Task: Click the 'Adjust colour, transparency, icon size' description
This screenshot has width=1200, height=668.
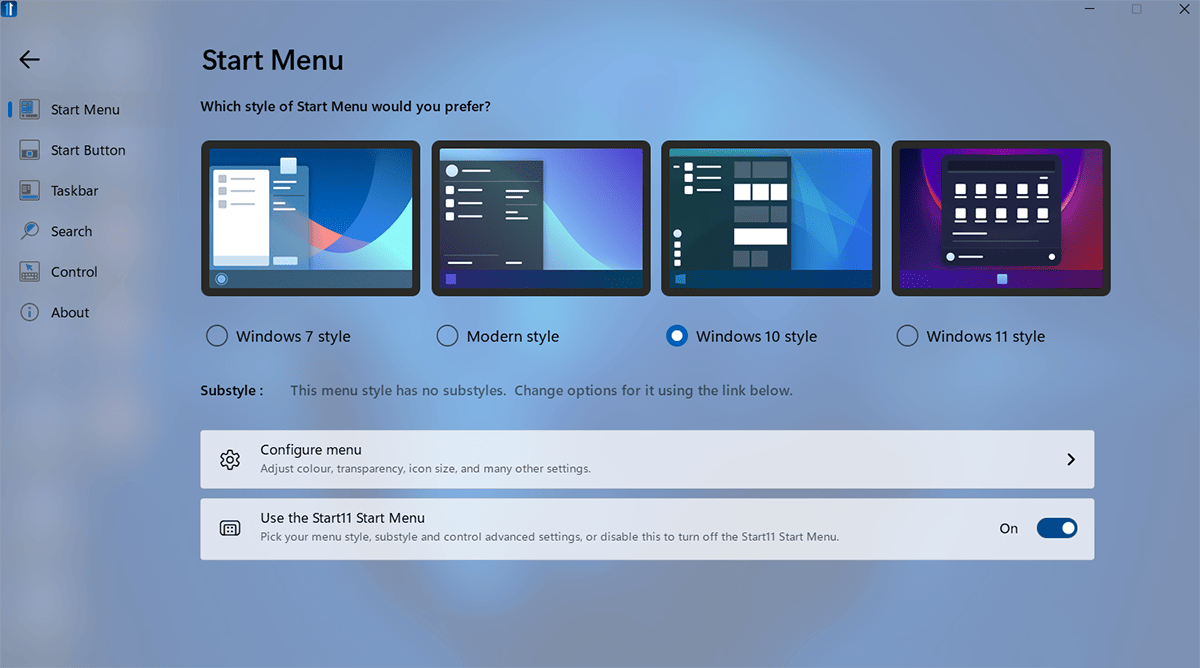Action: point(425,468)
